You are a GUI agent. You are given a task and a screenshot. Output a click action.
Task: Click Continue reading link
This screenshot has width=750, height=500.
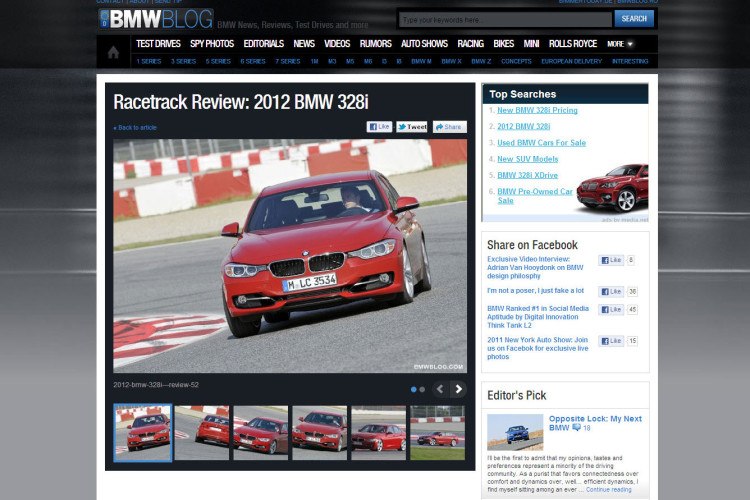[x=608, y=490]
